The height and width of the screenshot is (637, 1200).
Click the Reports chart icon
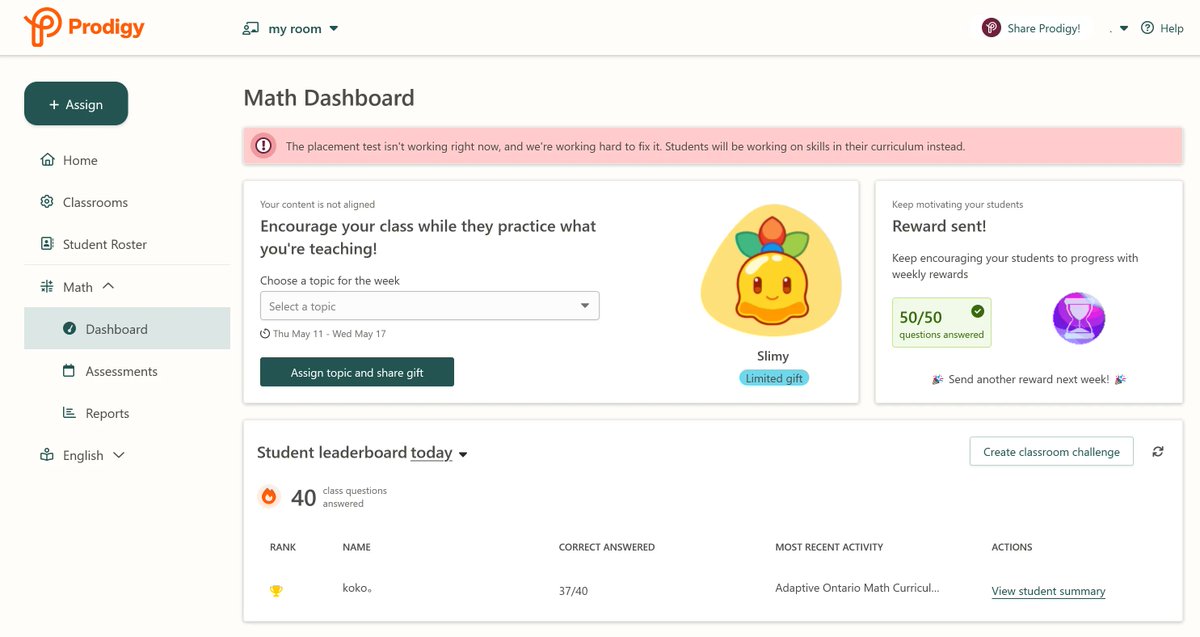point(69,413)
